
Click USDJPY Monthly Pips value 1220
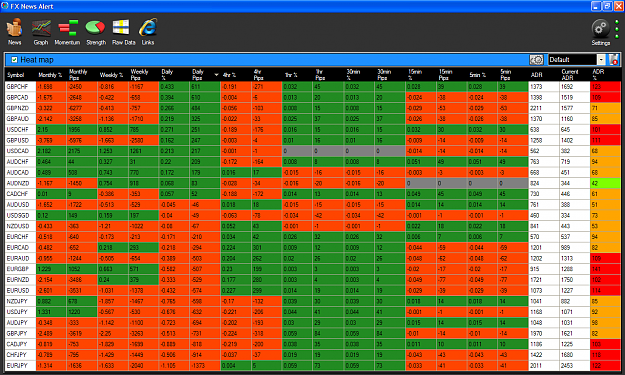pos(82,312)
